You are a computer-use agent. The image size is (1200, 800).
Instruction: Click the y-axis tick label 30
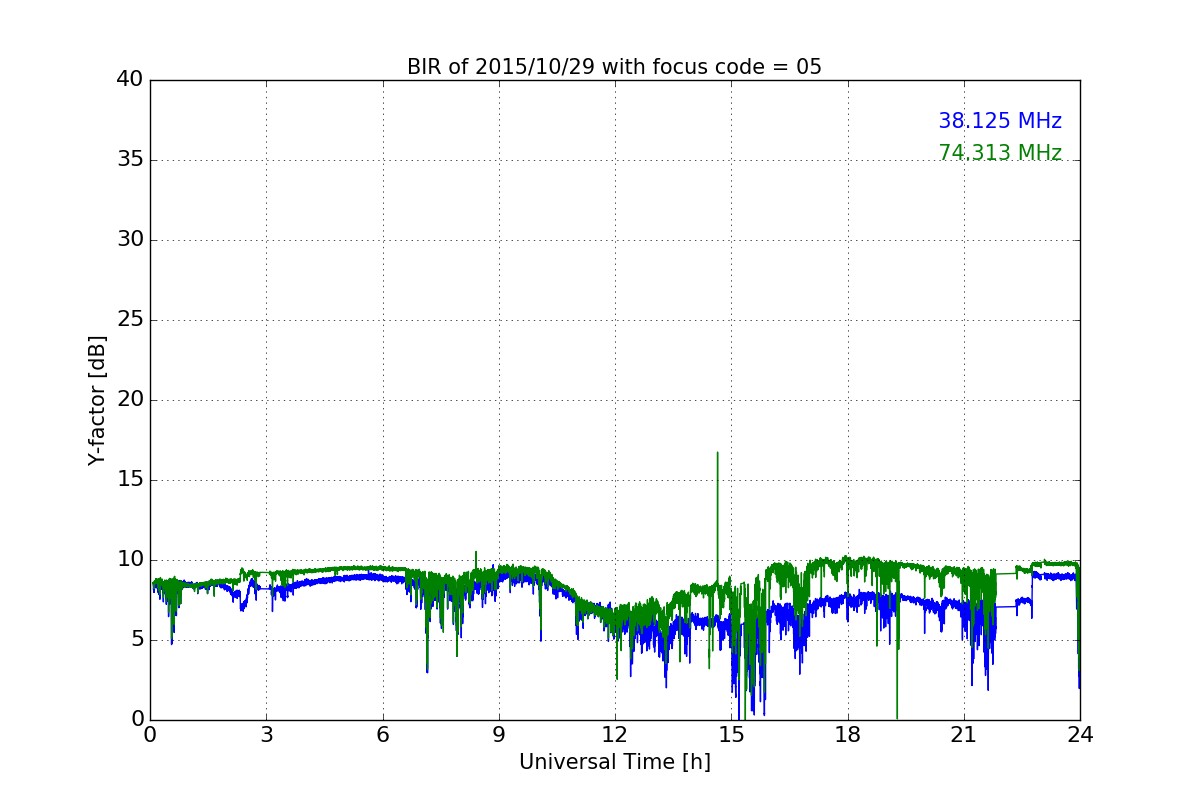[129, 240]
